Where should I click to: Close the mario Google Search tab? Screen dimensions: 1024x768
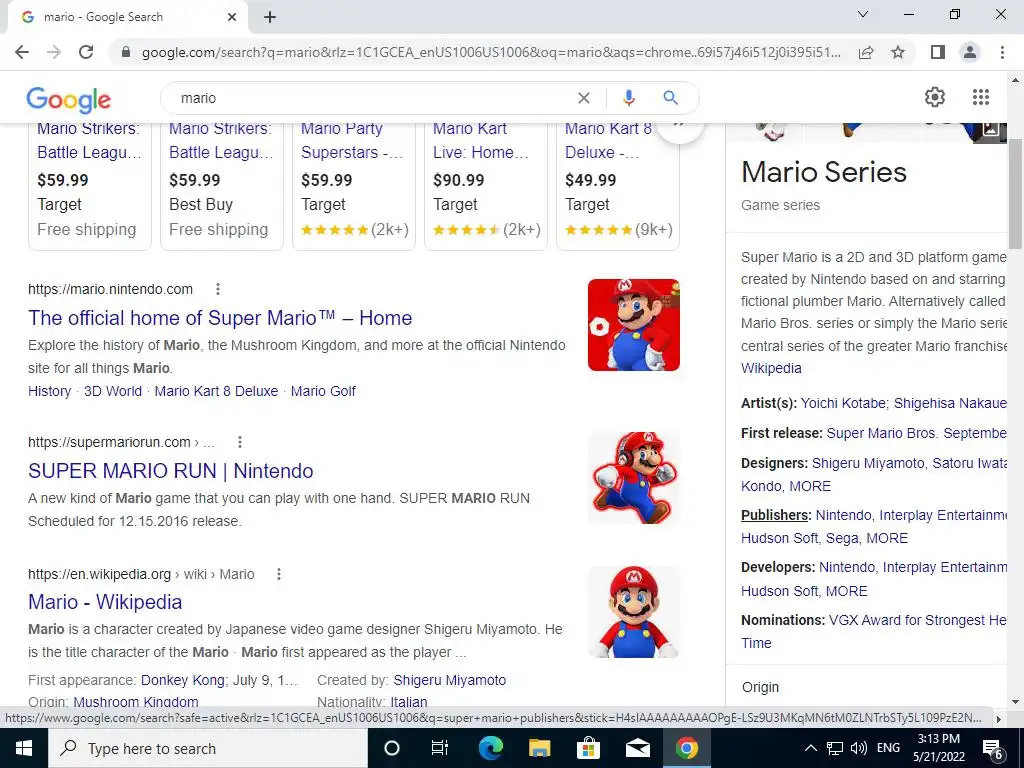pyautogui.click(x=232, y=18)
